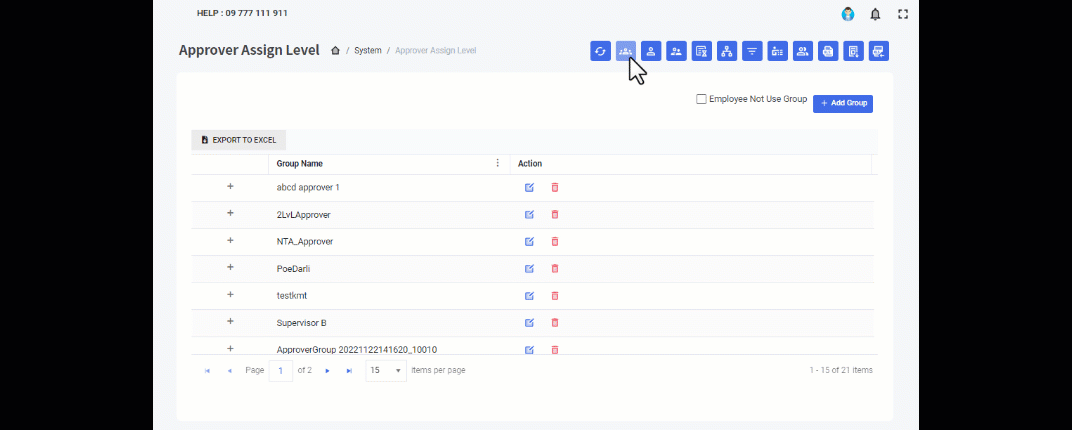This screenshot has height=430, width=1072.
Task: Click the refresh icon in the toolbar
Action: coord(600,51)
